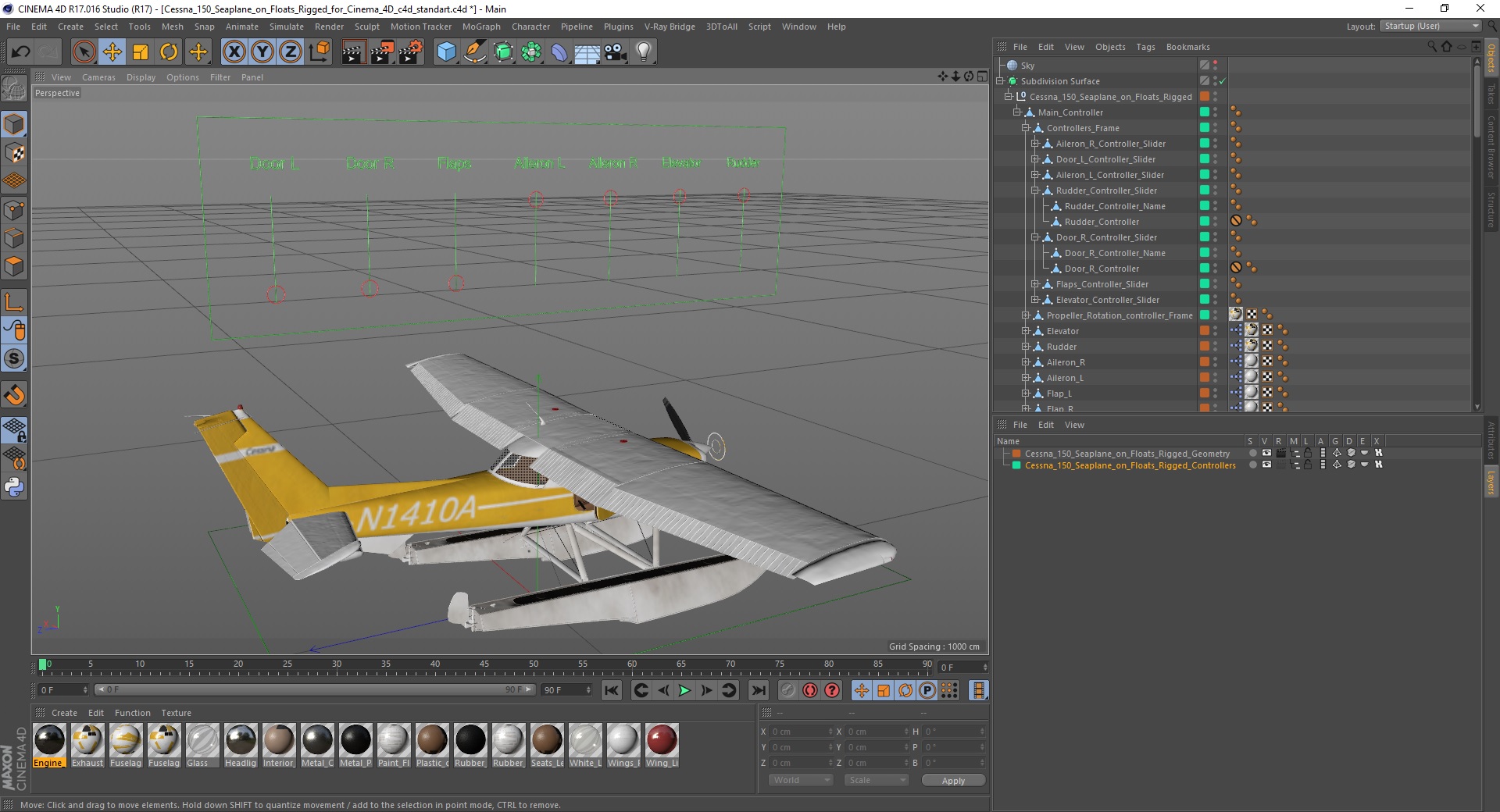Toggle Z axis lock
This screenshot has height=812, width=1500.
[x=291, y=52]
